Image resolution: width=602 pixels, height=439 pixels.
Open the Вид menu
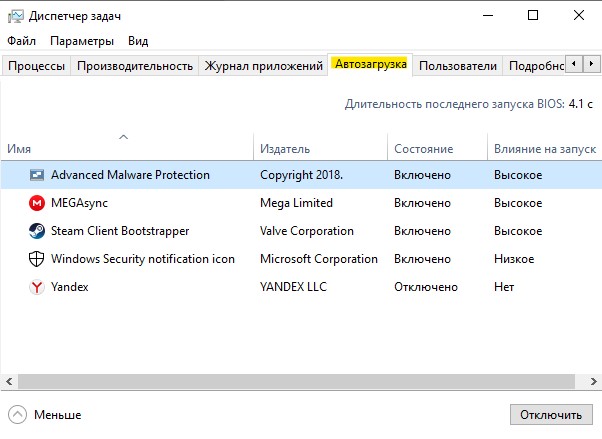pyautogui.click(x=138, y=41)
